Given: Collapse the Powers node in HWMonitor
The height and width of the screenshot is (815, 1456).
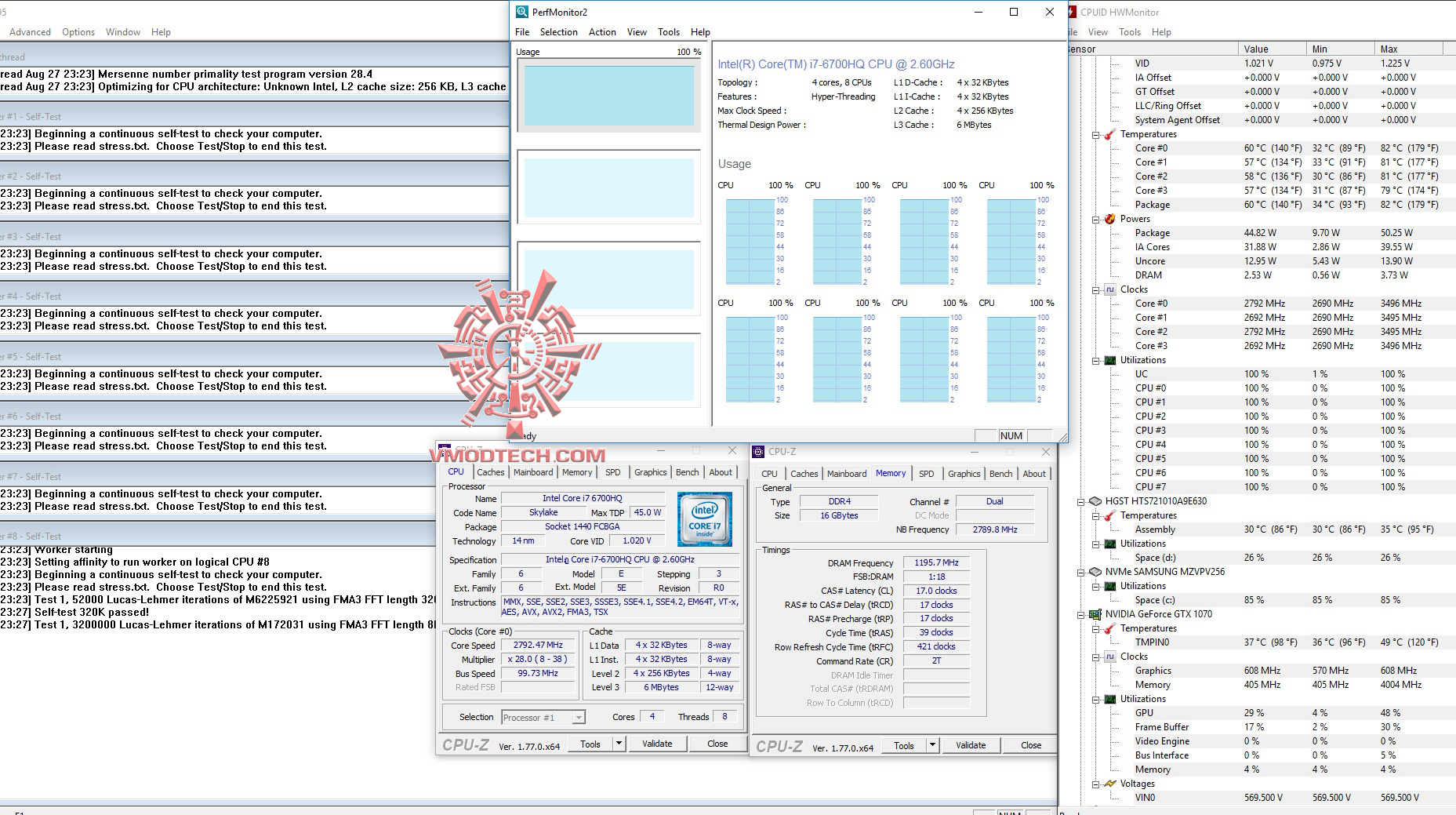Looking at the screenshot, I should point(1096,220).
